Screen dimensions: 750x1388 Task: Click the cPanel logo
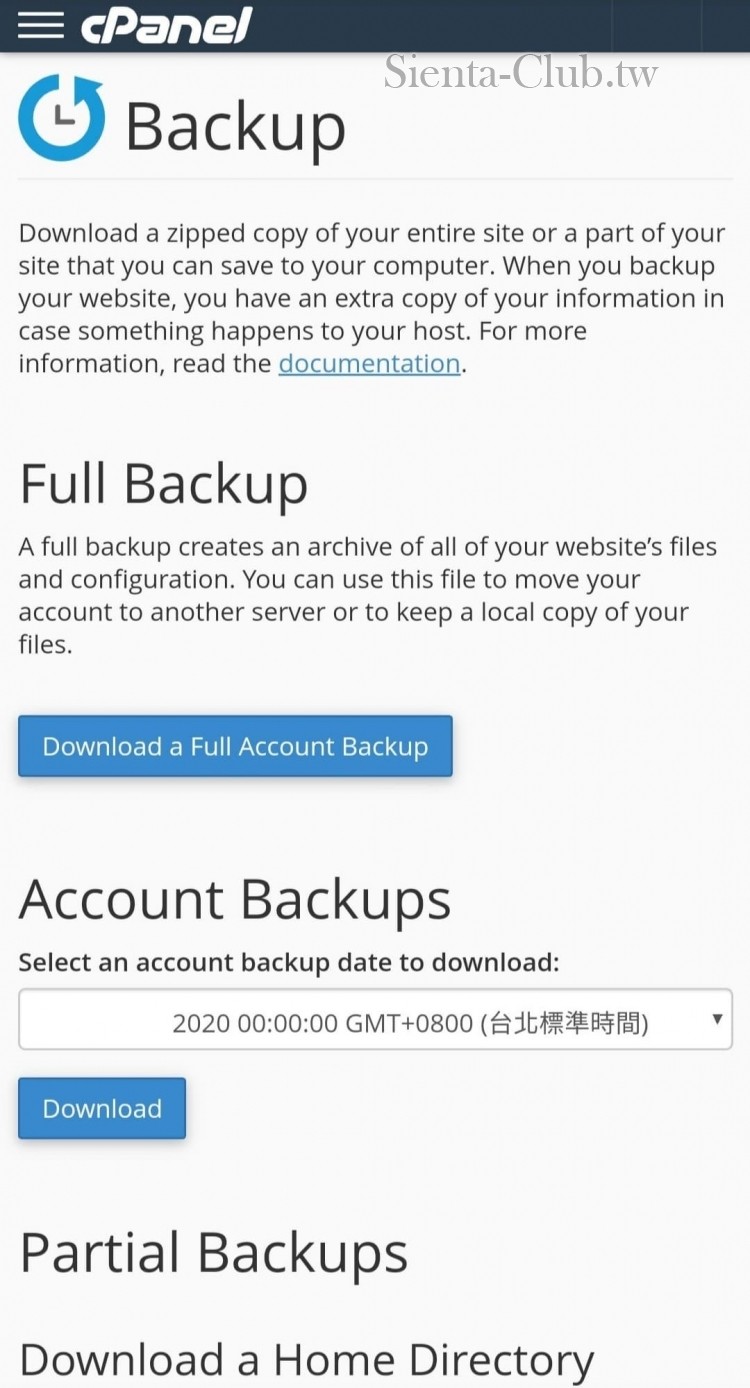(166, 26)
